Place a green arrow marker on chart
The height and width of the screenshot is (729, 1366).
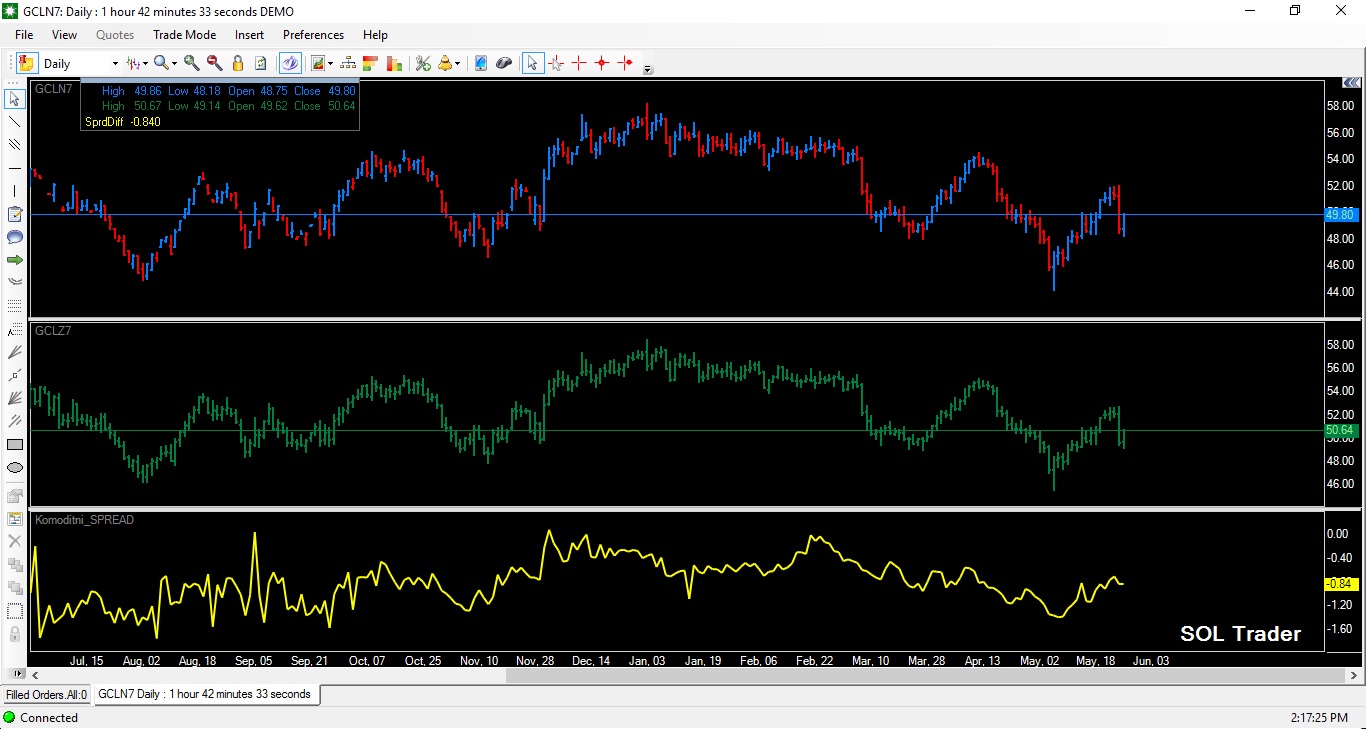click(15, 260)
